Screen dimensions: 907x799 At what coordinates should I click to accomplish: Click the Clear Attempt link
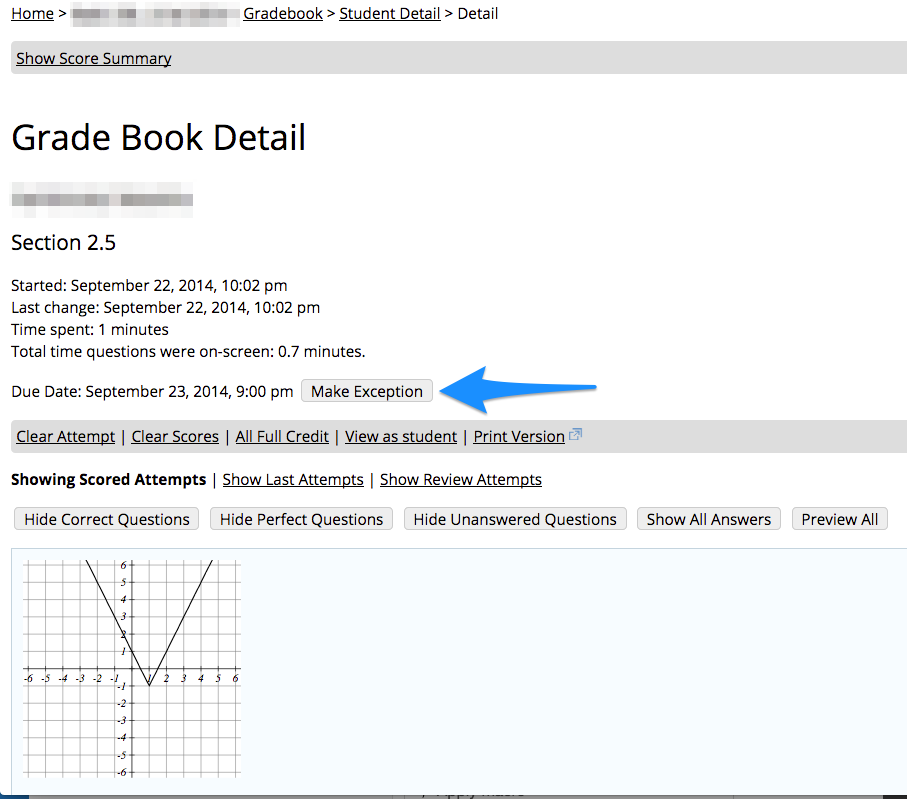pos(65,436)
